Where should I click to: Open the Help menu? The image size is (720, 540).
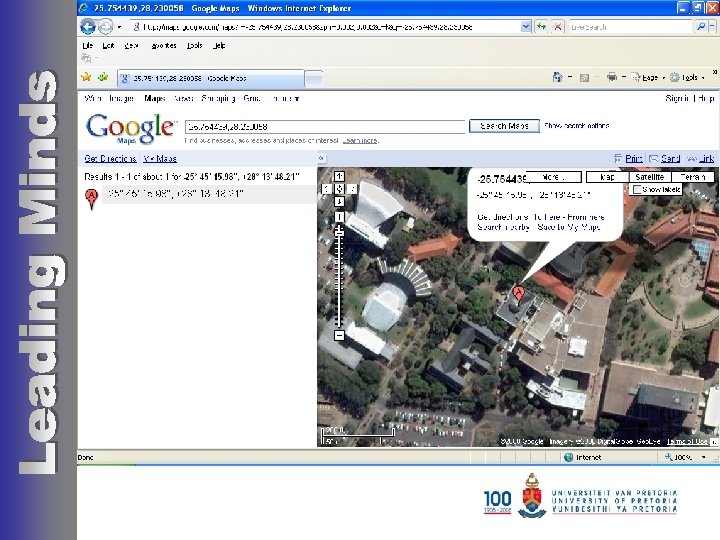(x=219, y=45)
